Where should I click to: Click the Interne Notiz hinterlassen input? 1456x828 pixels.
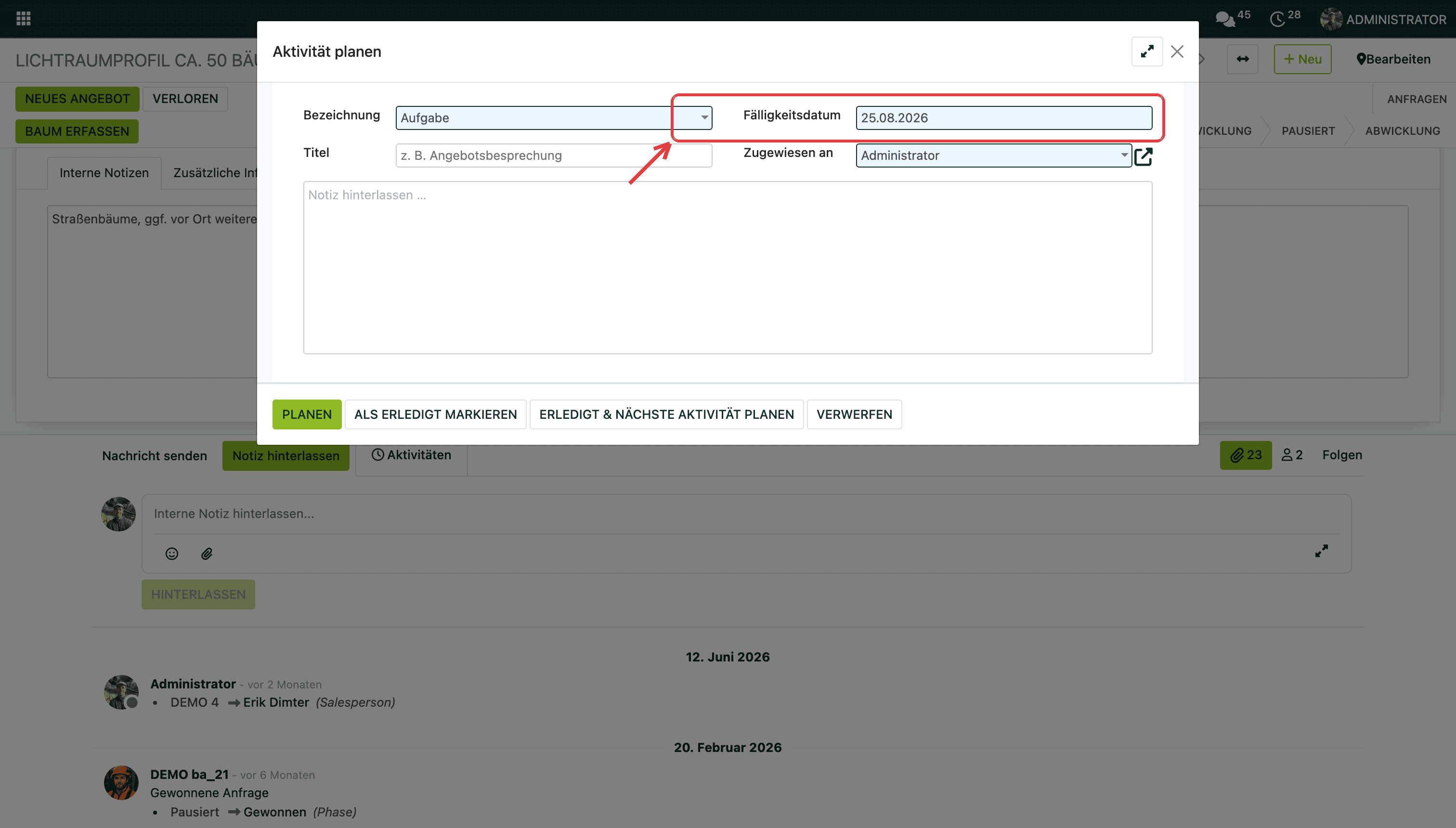pyautogui.click(x=746, y=514)
